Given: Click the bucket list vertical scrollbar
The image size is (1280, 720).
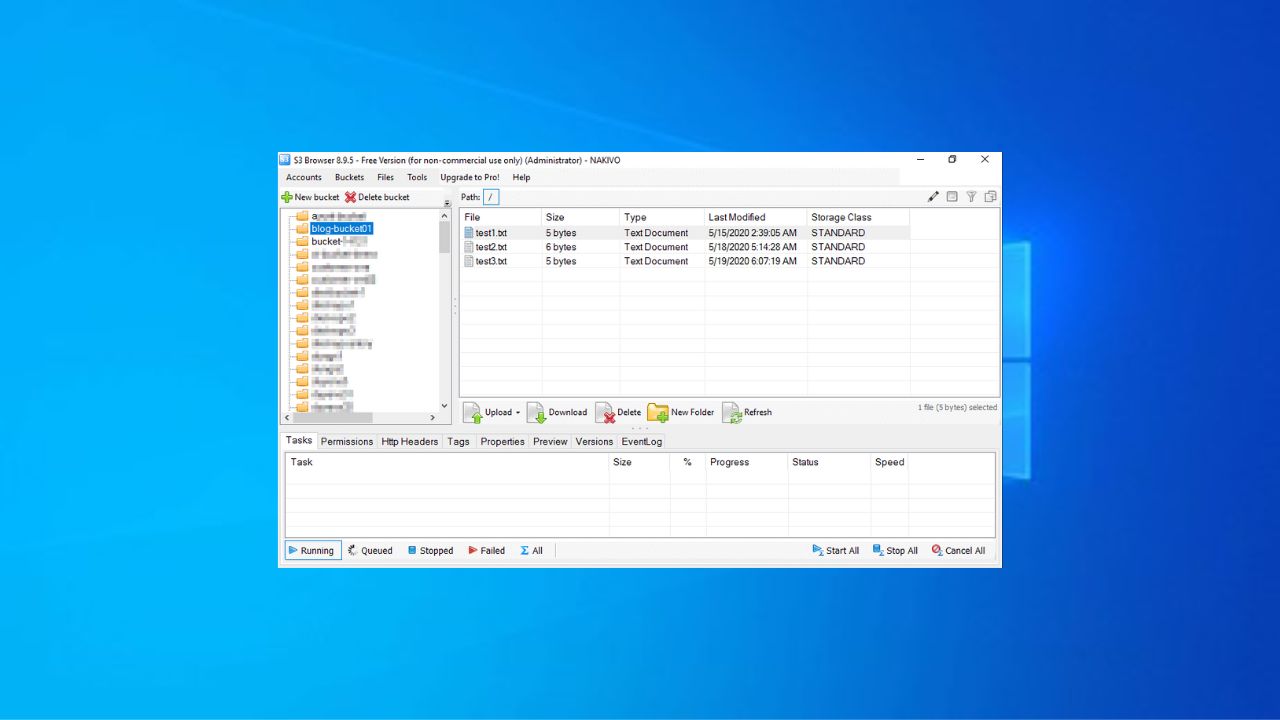Looking at the screenshot, I should pyautogui.click(x=445, y=237).
